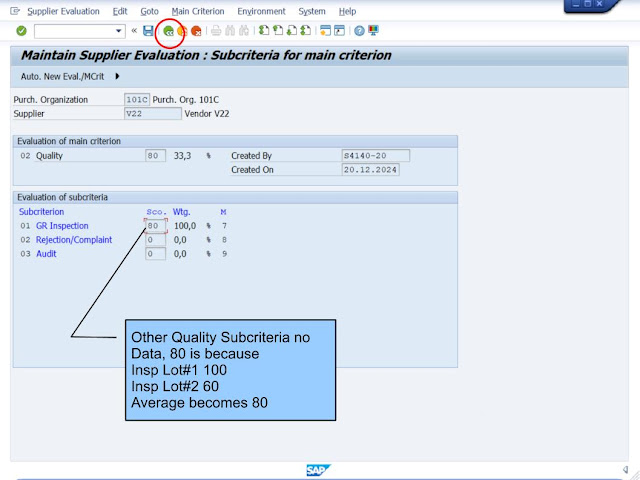Click the GR Inspection score field 80
The height and width of the screenshot is (480, 640).
point(156,226)
